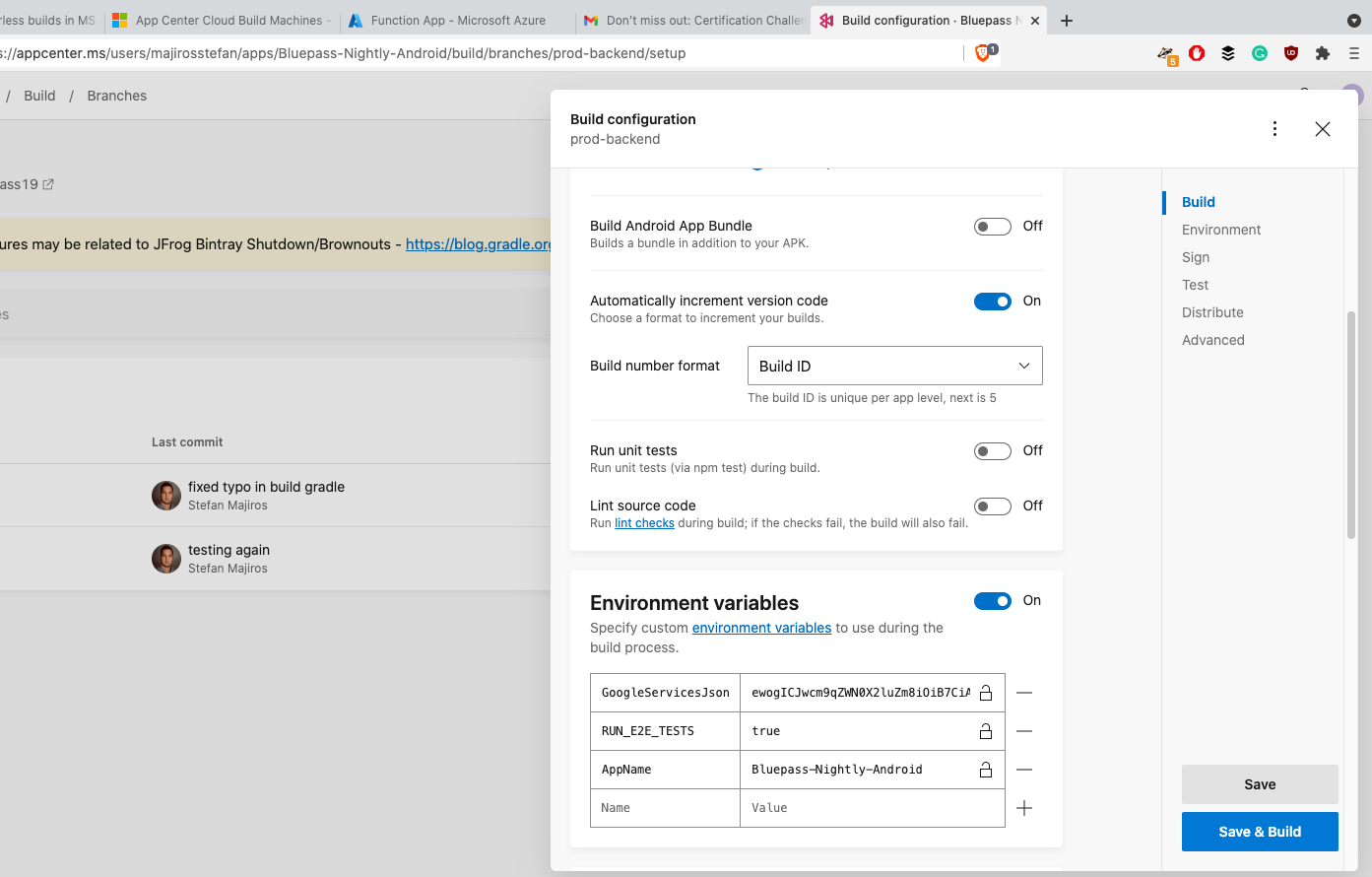Open Privacy Badger extension icon

tap(1166, 54)
